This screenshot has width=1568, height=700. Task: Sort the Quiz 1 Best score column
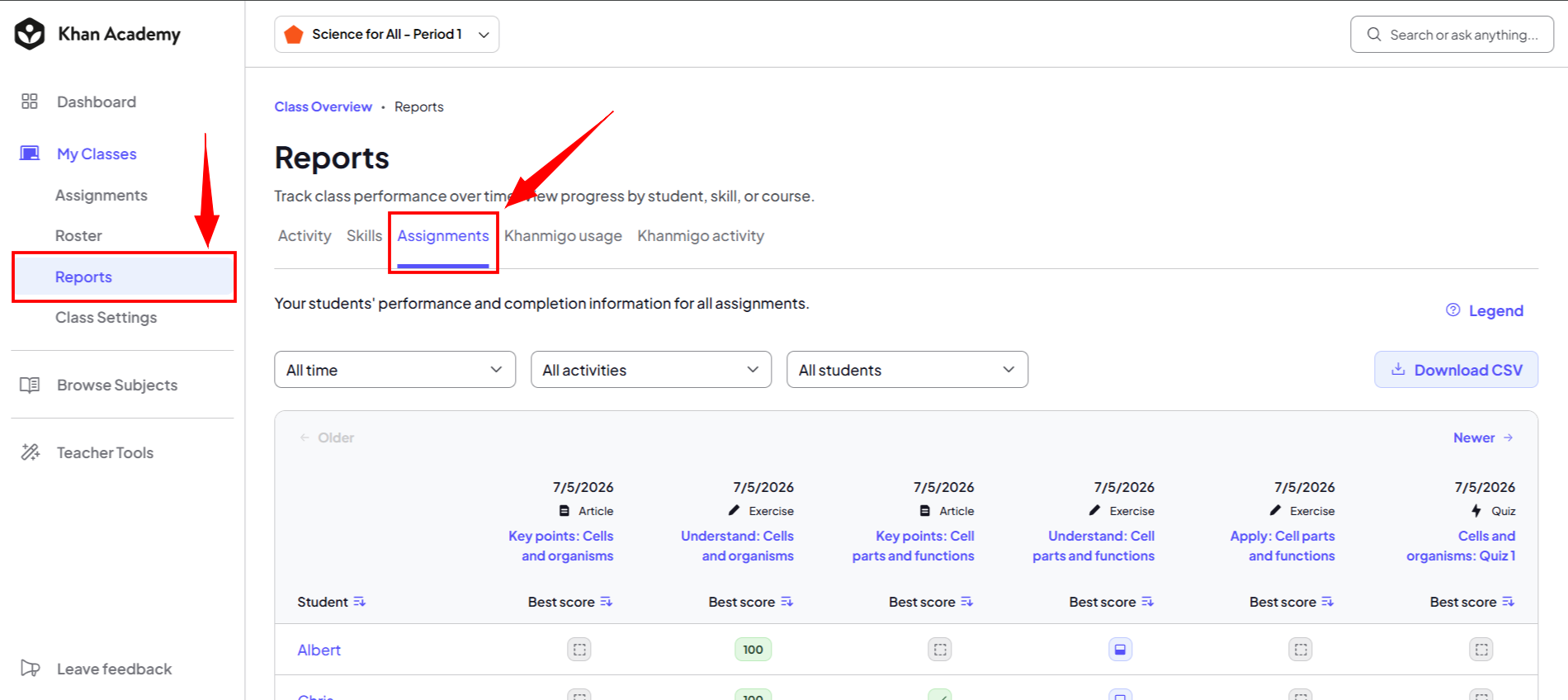(x=1508, y=602)
